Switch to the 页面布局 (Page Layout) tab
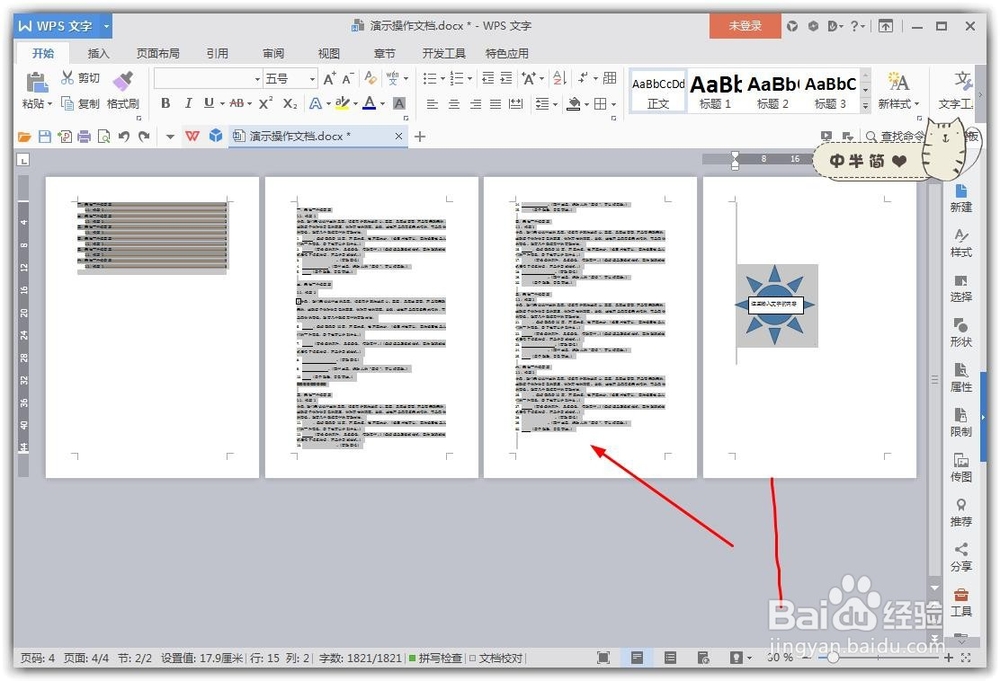Viewport: 1000px width, 681px height. click(x=158, y=54)
